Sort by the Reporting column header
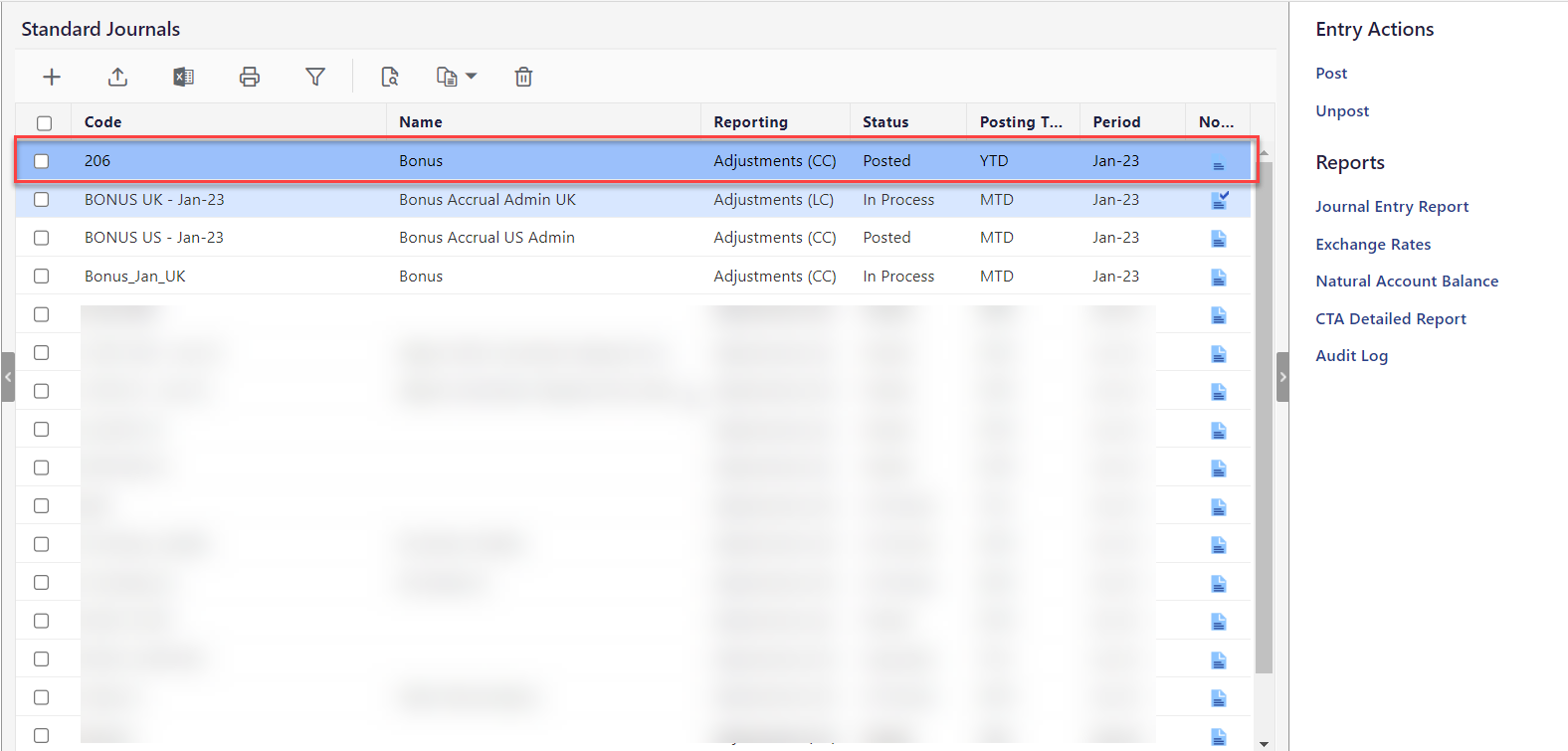1568x751 pixels. click(x=750, y=121)
